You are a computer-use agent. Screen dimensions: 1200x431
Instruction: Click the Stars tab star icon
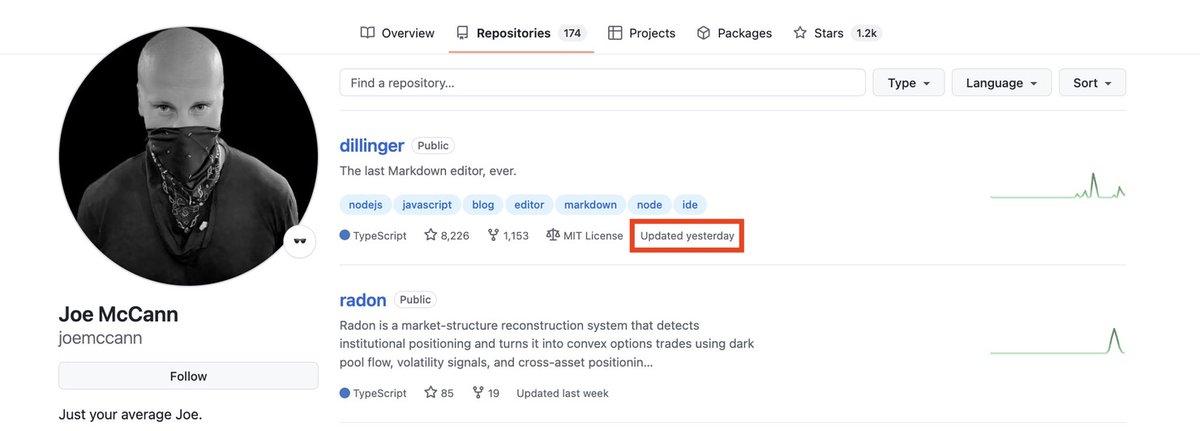click(x=800, y=33)
